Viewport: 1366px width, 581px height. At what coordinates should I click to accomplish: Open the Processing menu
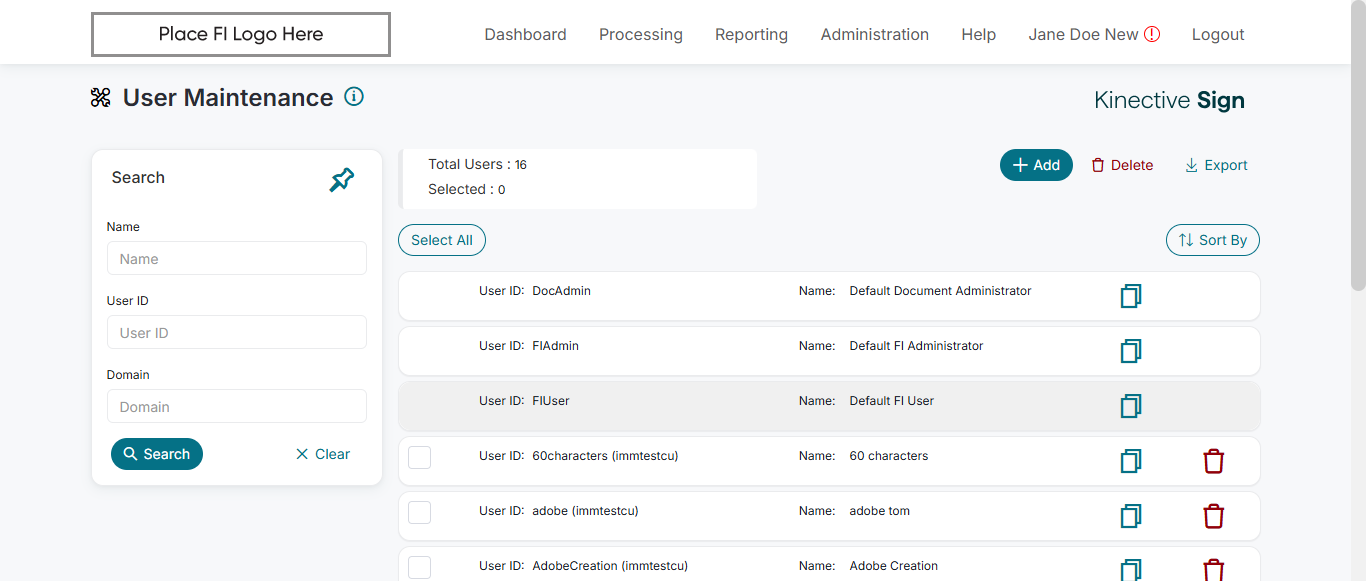(x=640, y=34)
